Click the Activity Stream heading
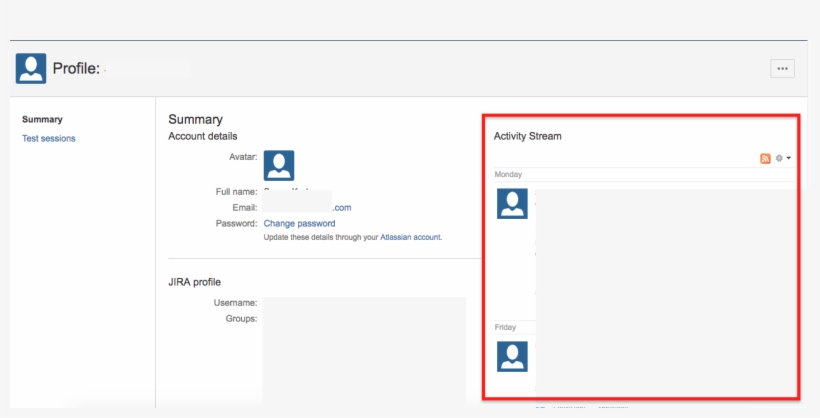Screen dimensions: 820x418 (x=527, y=136)
